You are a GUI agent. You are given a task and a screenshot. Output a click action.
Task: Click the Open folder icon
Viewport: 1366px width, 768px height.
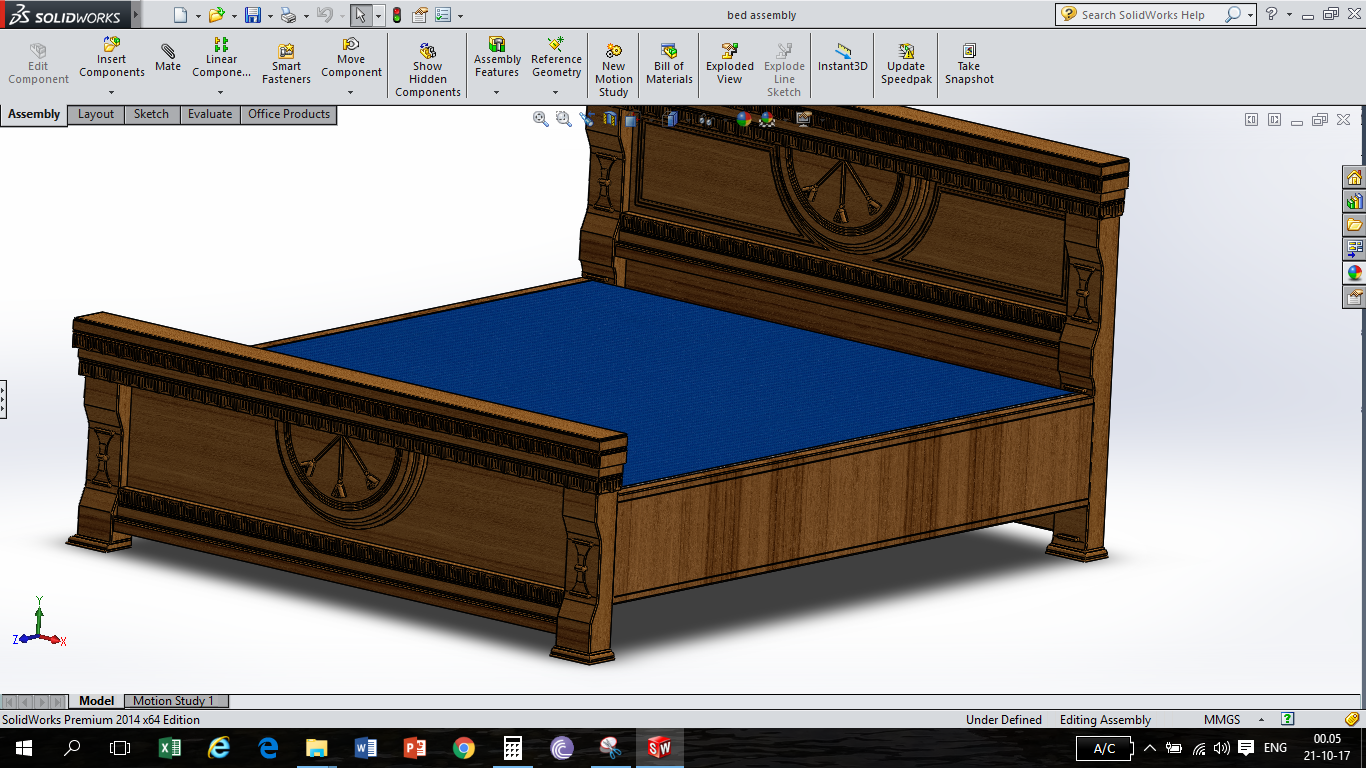point(215,15)
